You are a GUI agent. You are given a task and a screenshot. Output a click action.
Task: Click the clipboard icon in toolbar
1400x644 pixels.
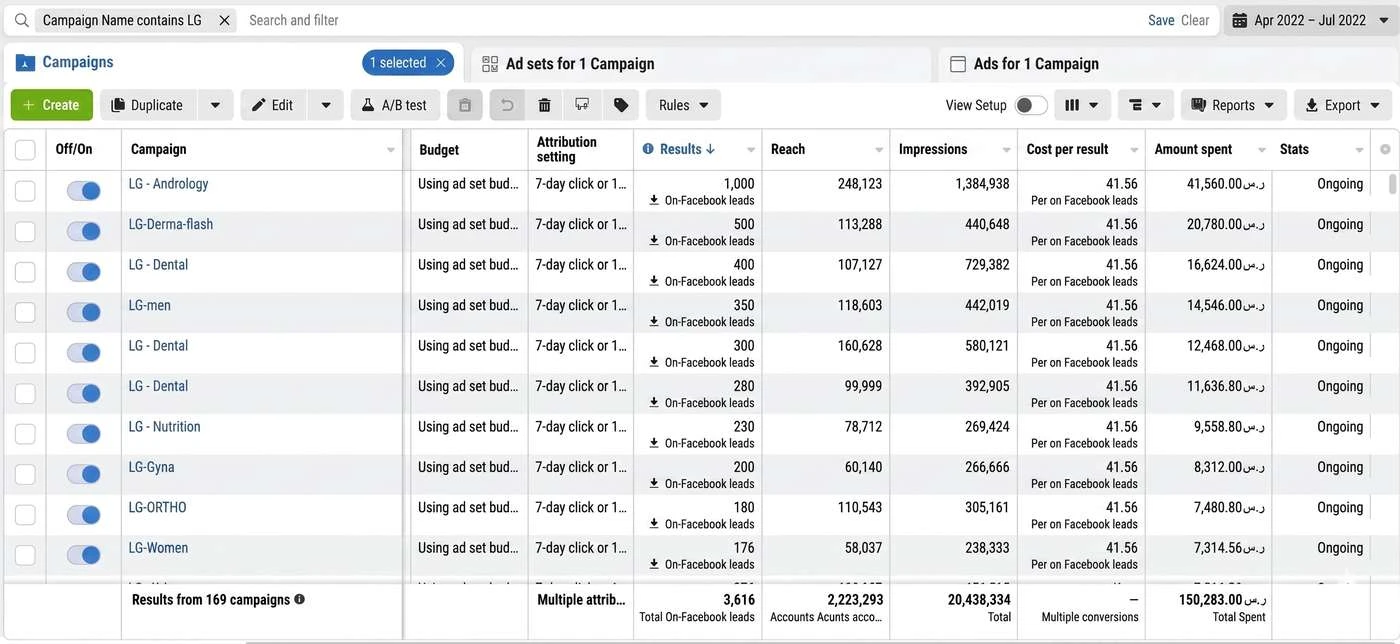coord(465,105)
